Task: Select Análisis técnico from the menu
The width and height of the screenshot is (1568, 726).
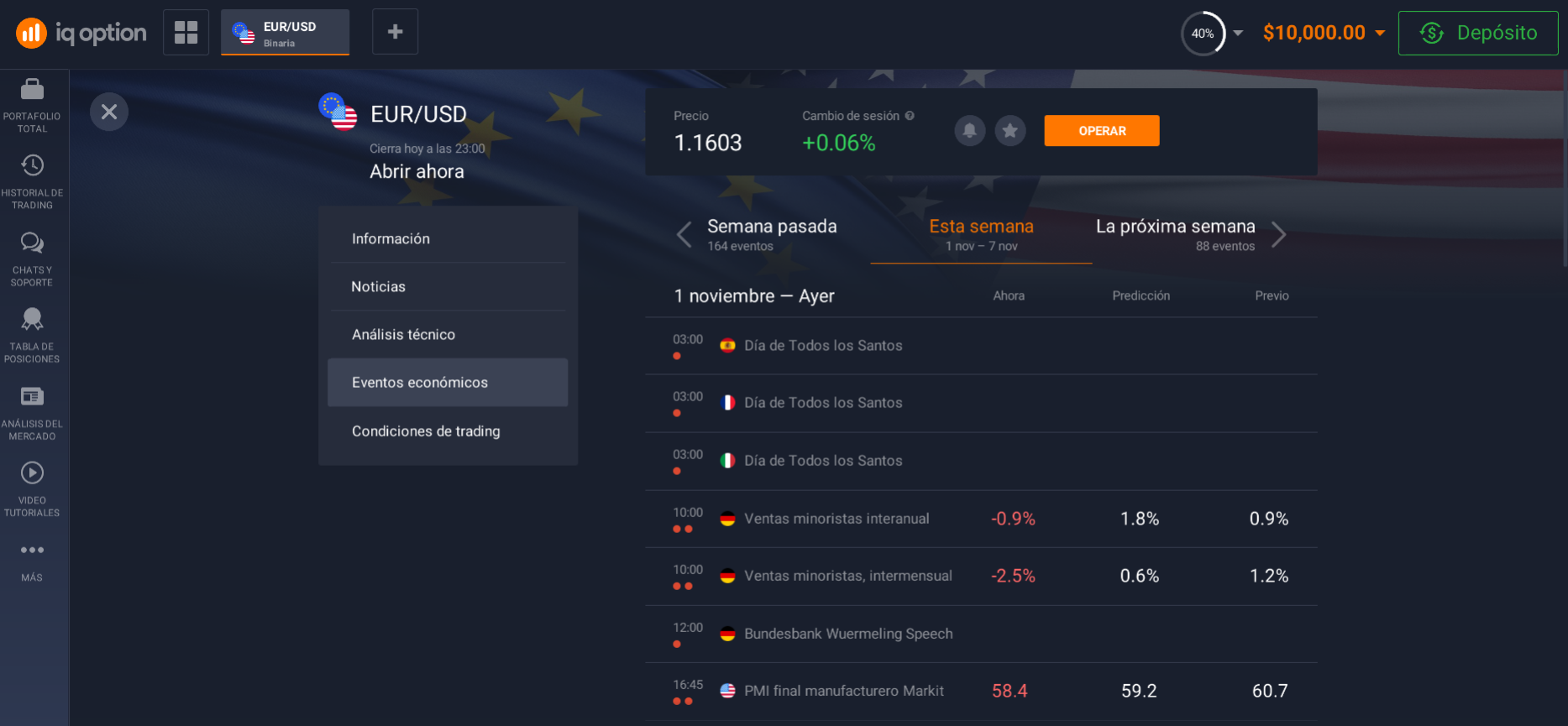Action: (x=403, y=334)
